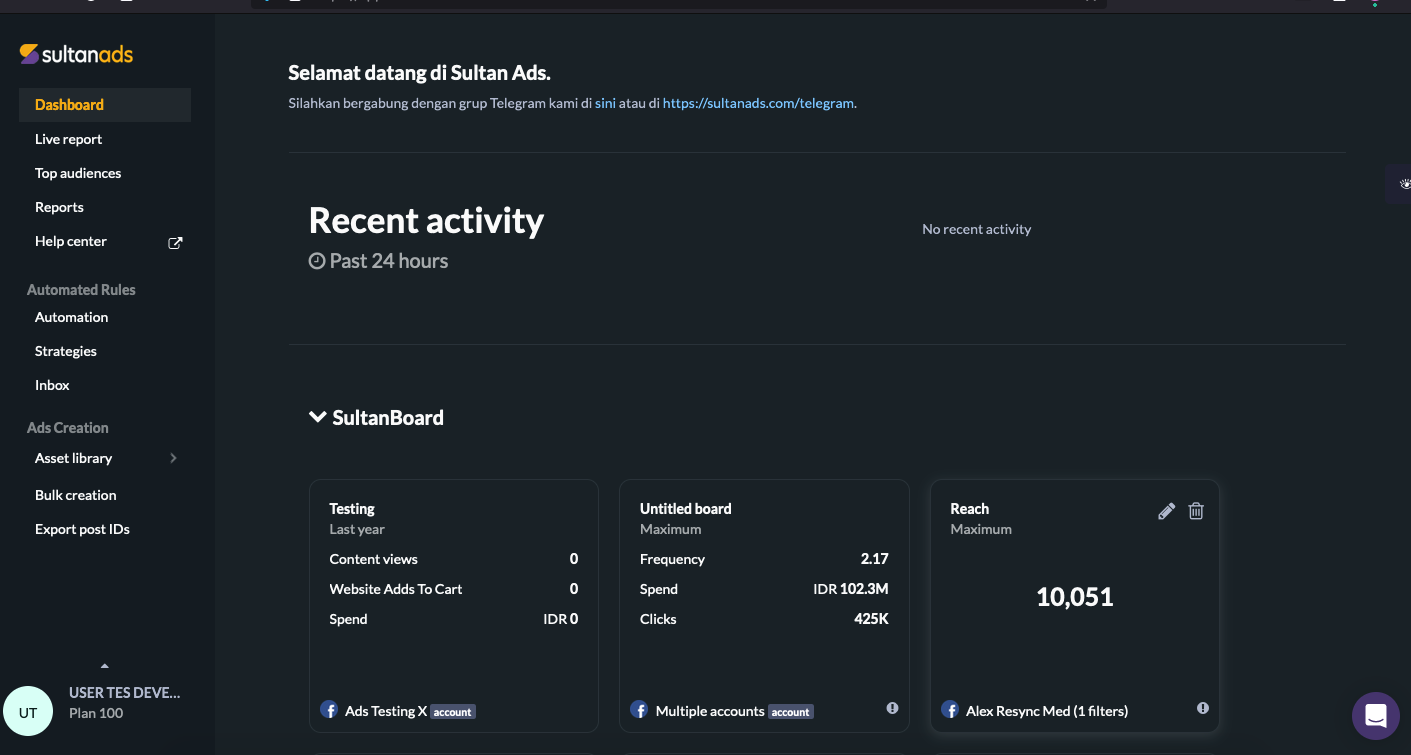Click the info icon on Untitled board card
The image size is (1411, 755).
pos(892,708)
